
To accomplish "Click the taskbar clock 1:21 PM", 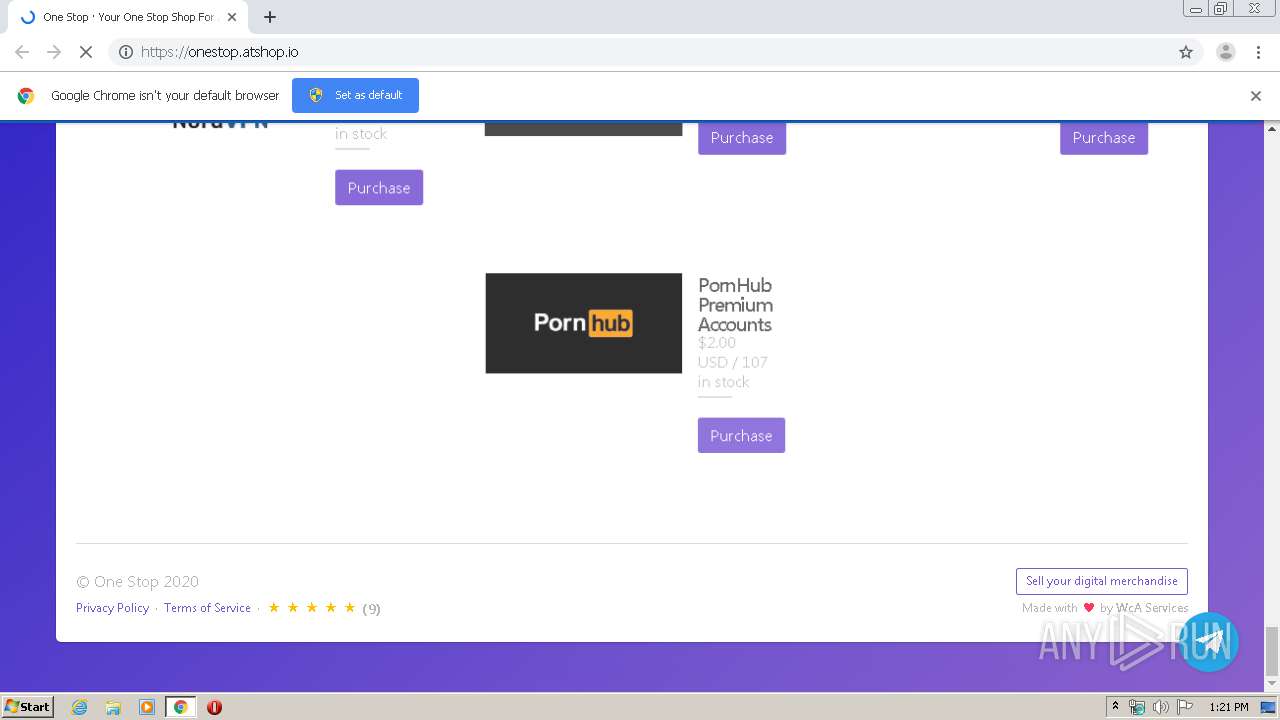I will [1229, 707].
